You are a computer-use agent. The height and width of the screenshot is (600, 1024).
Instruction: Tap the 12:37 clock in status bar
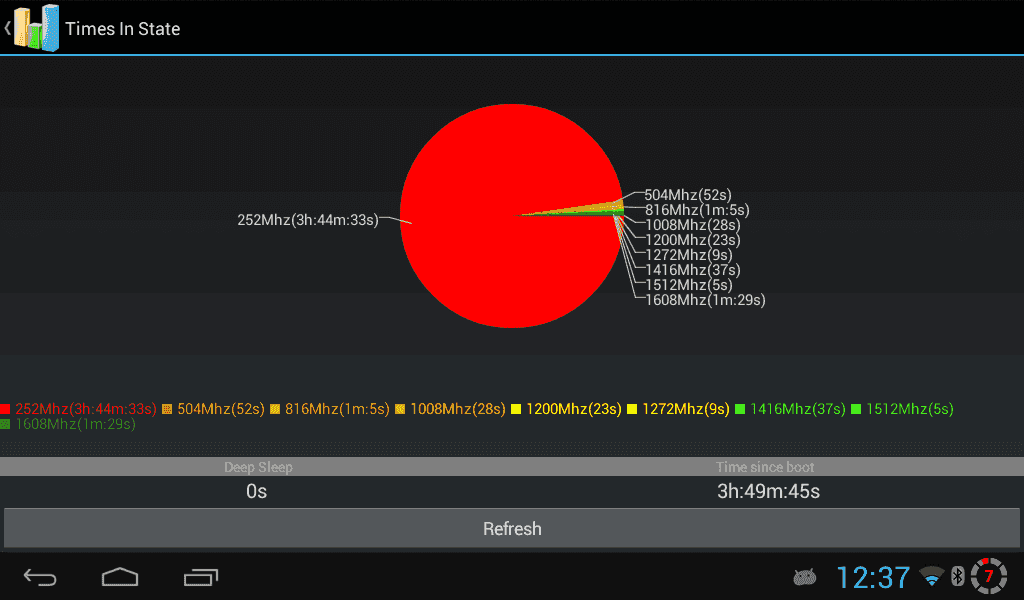(x=873, y=577)
